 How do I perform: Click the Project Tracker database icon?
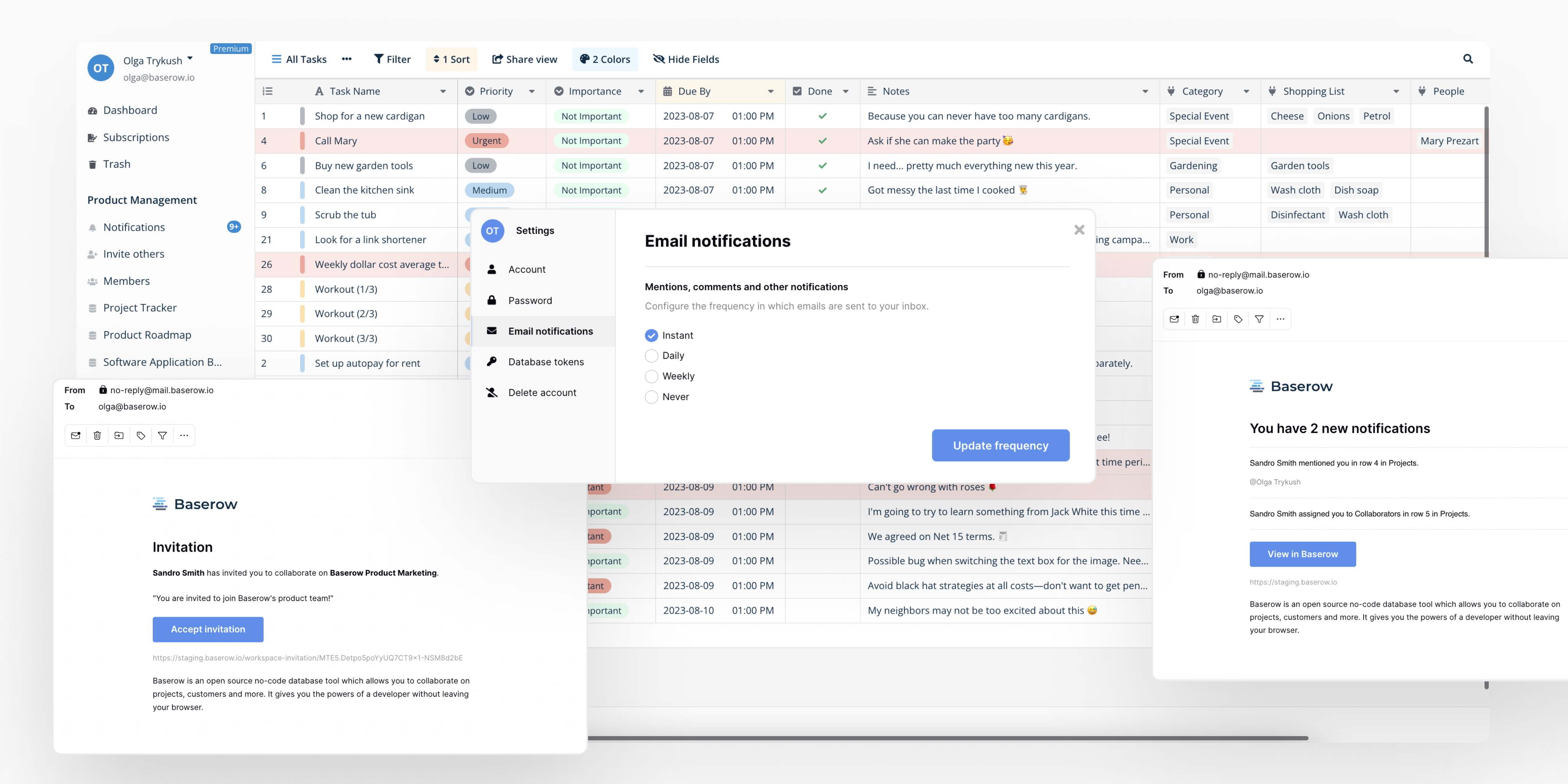click(93, 308)
